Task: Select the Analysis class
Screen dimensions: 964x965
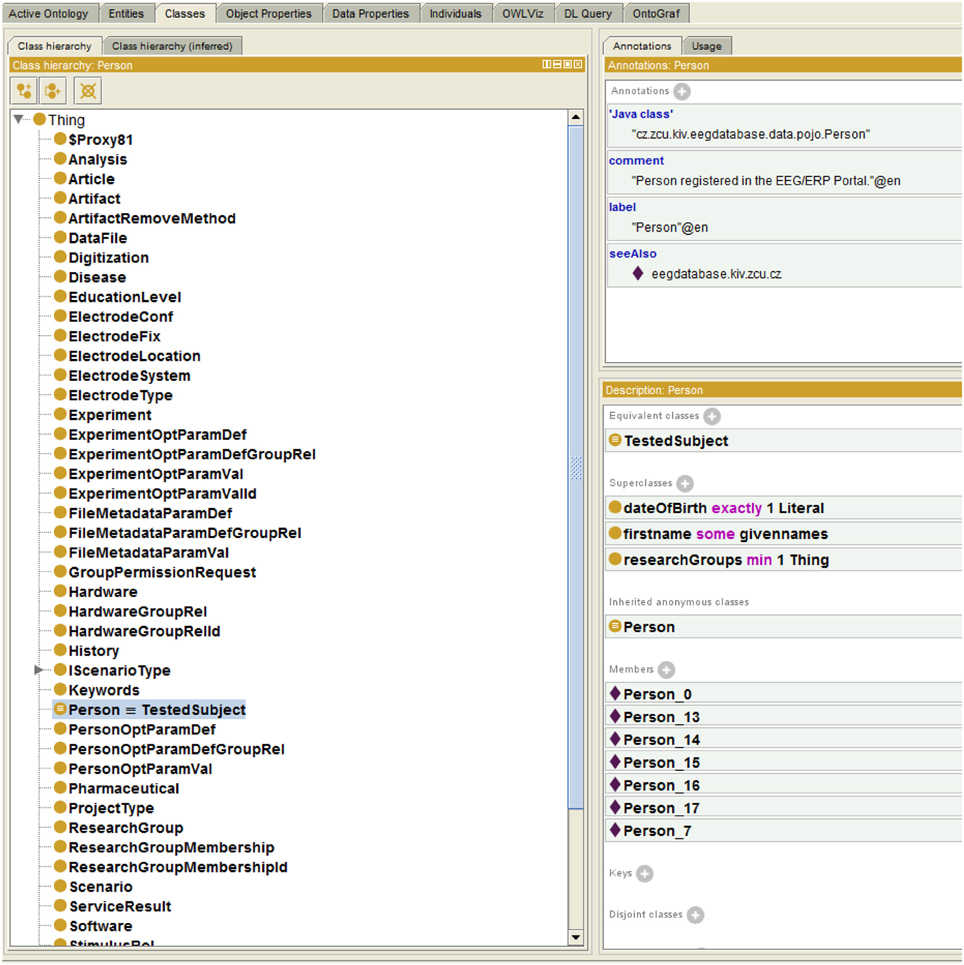Action: click(98, 159)
